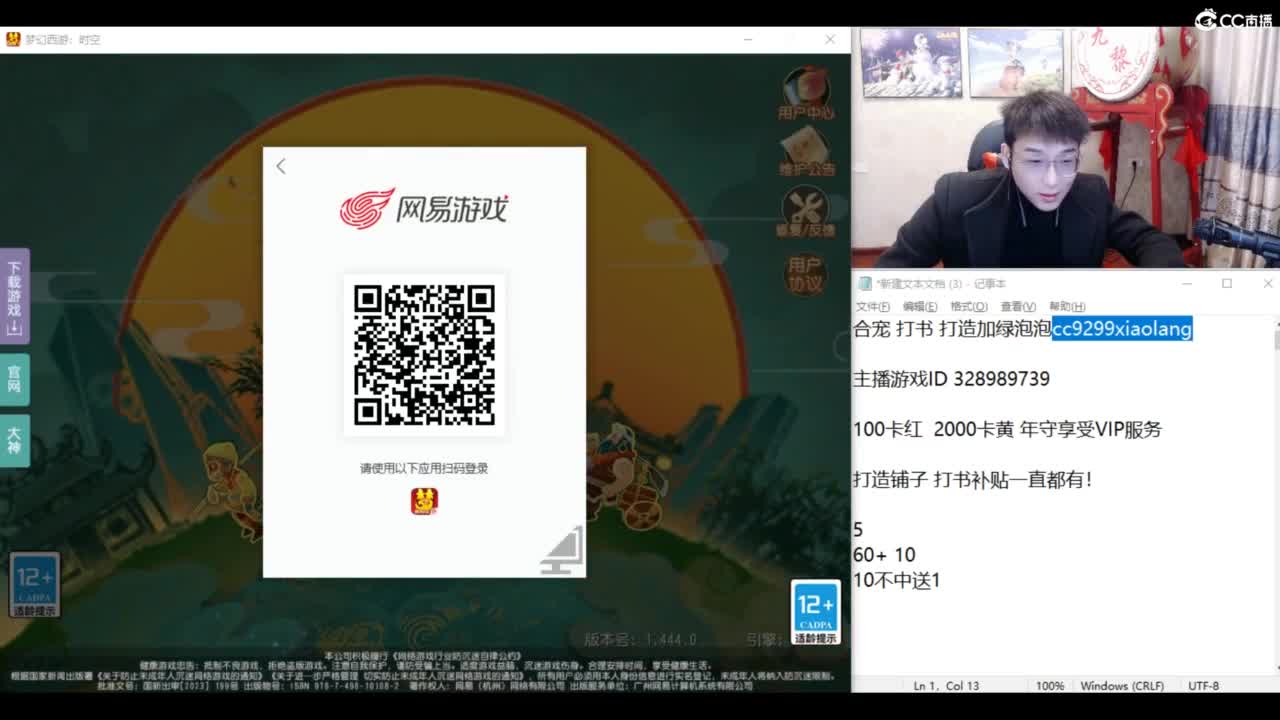
Task: Click the 梦幻西游 app icon below QR code
Action: 424,501
